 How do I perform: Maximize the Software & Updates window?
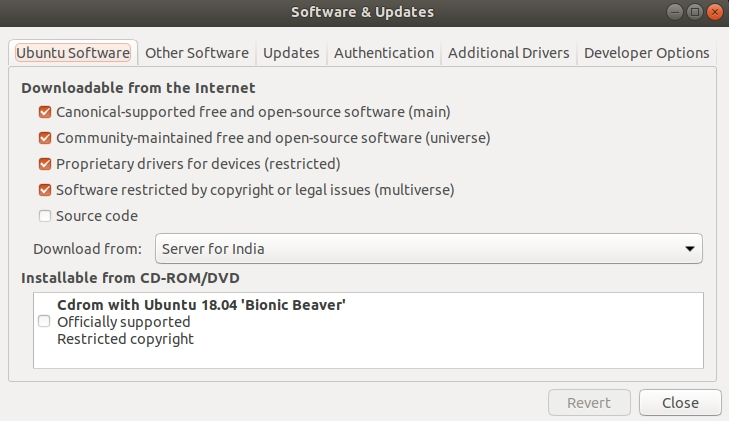pyautogui.click(x=695, y=12)
